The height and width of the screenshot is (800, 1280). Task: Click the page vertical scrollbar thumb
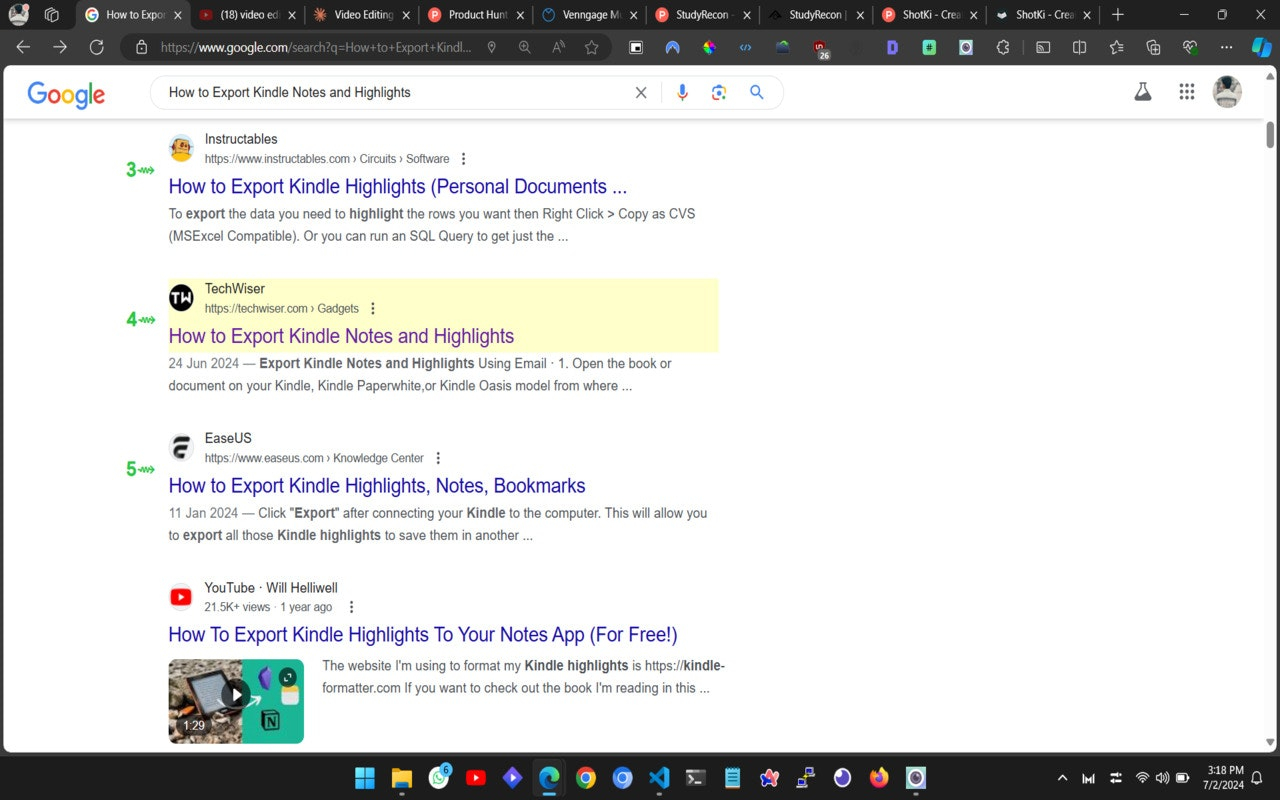[x=1271, y=134]
